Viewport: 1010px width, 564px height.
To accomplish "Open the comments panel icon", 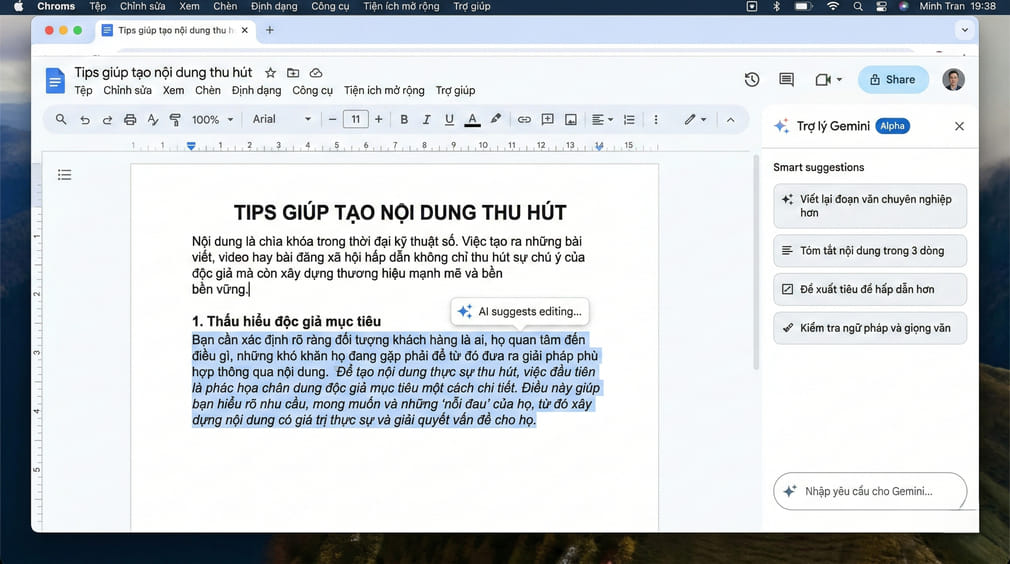I will point(786,80).
